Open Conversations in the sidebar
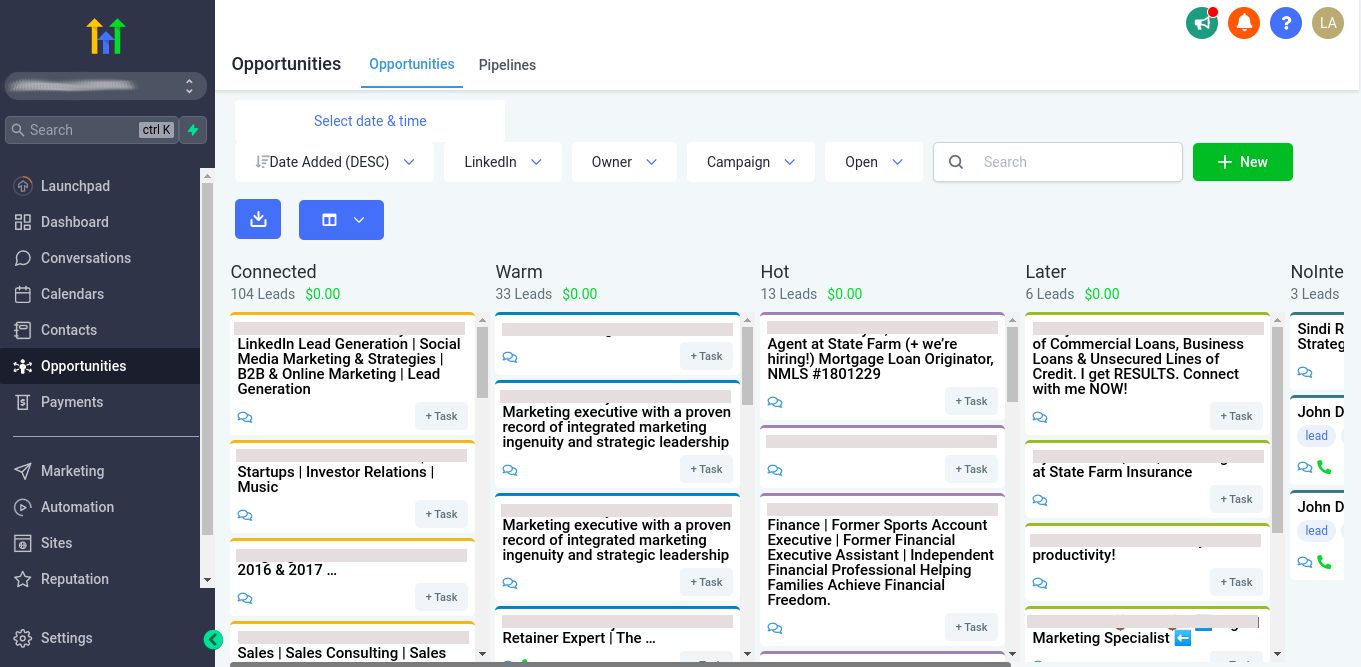 (x=86, y=258)
